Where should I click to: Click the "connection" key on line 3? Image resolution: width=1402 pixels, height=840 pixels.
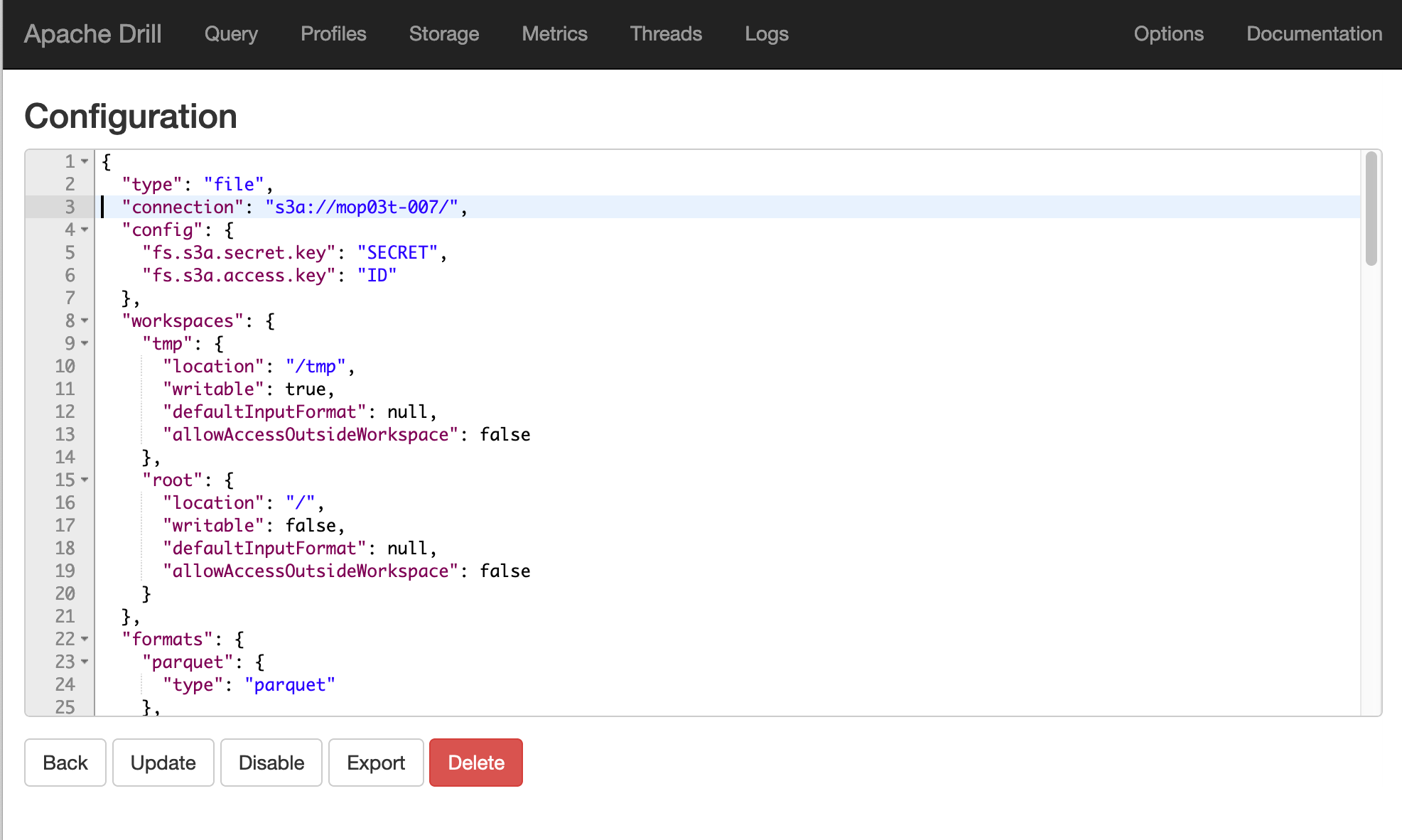click(183, 207)
